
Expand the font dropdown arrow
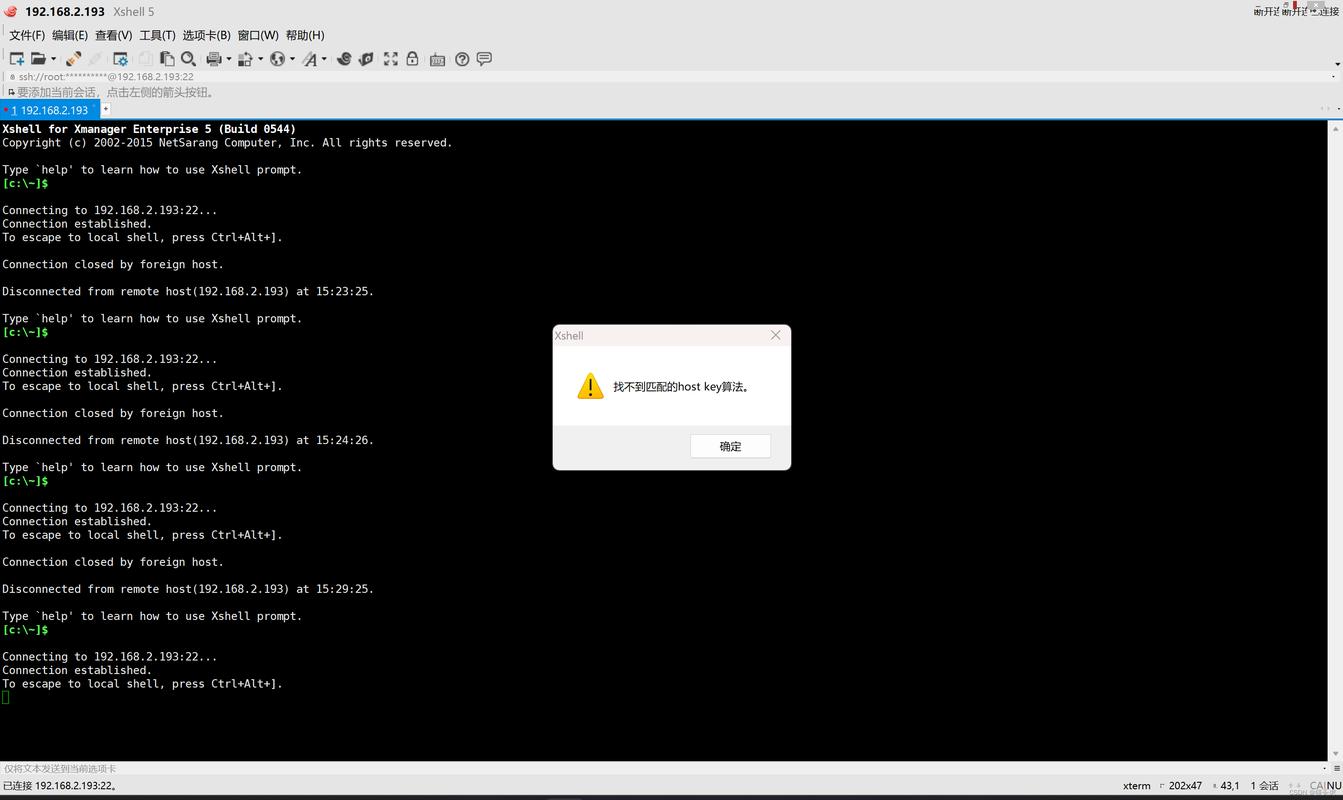tap(324, 59)
